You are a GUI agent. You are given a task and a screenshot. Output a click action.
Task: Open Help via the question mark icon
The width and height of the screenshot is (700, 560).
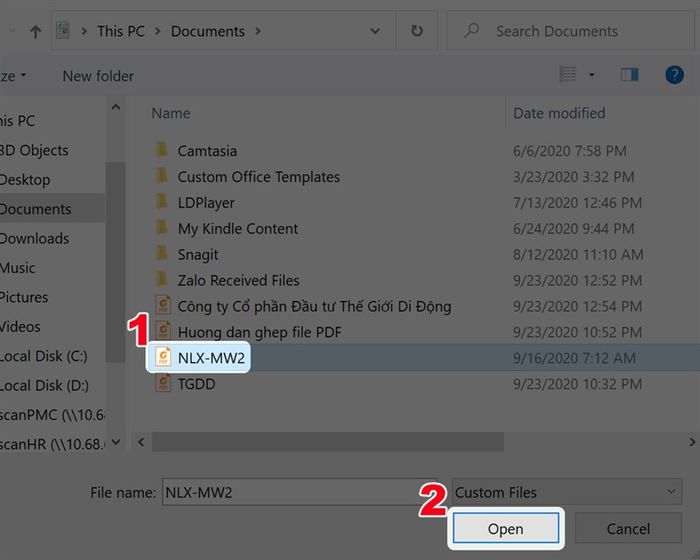(674, 75)
